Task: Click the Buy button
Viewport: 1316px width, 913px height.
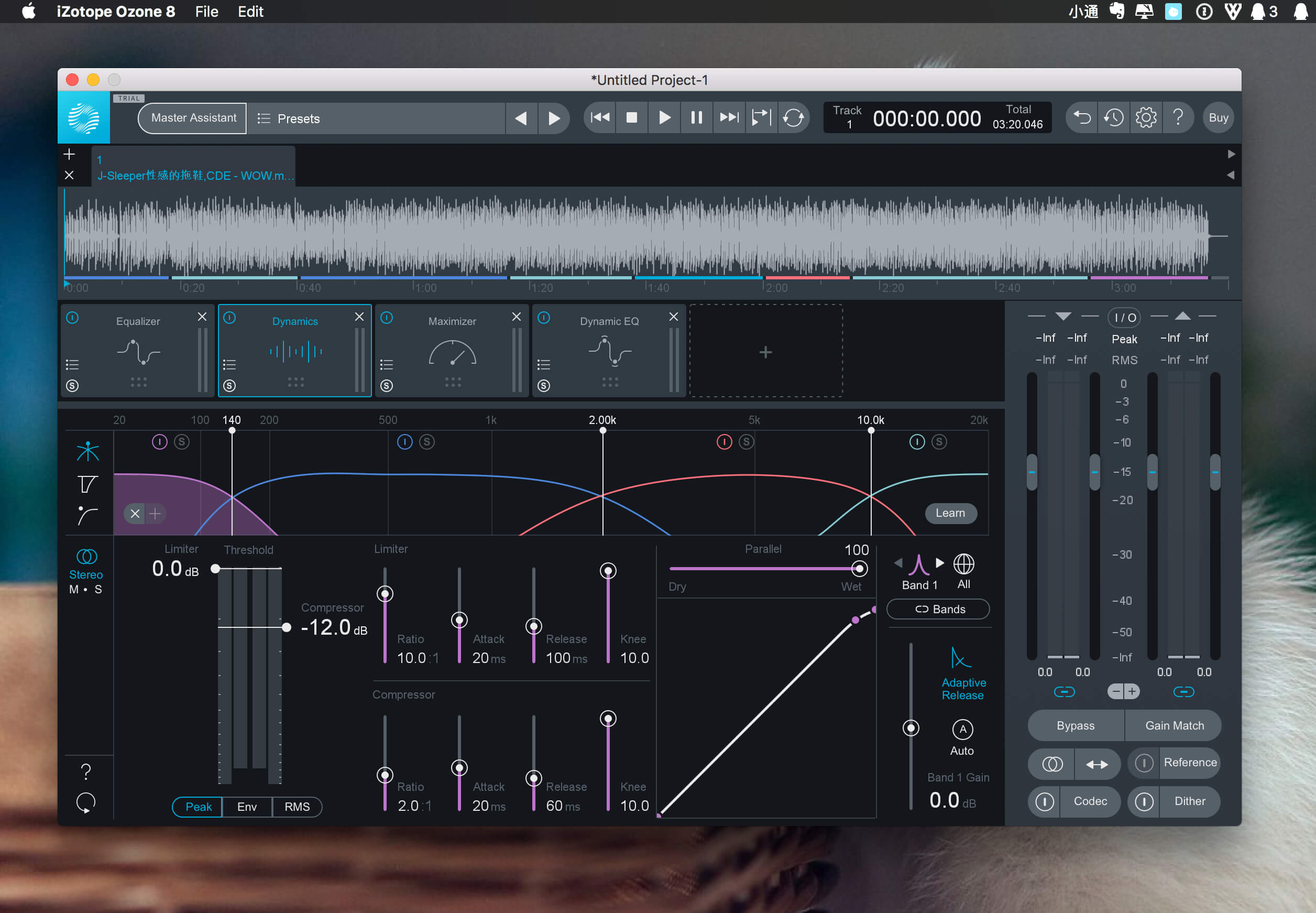Action: (x=1218, y=118)
